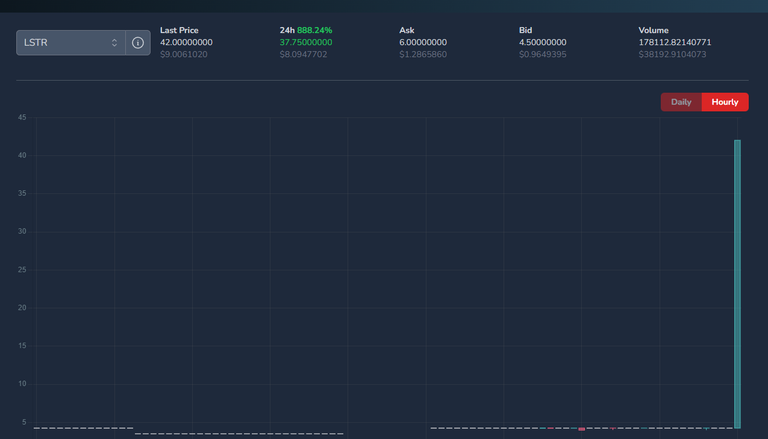Open the LSTR market selector dropdown
The width and height of the screenshot is (768, 439).
click(x=71, y=43)
